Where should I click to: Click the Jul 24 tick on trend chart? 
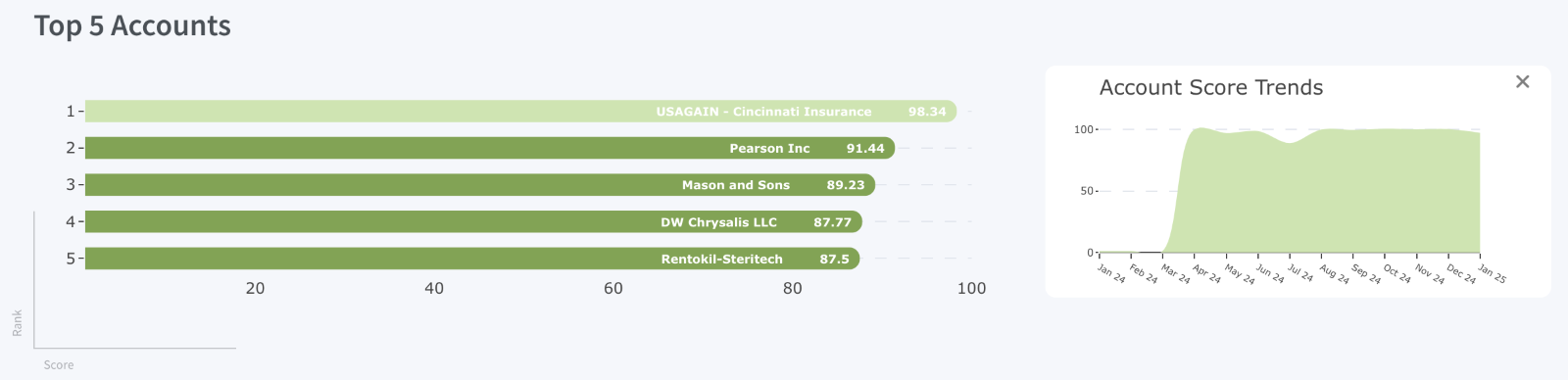(x=1300, y=274)
